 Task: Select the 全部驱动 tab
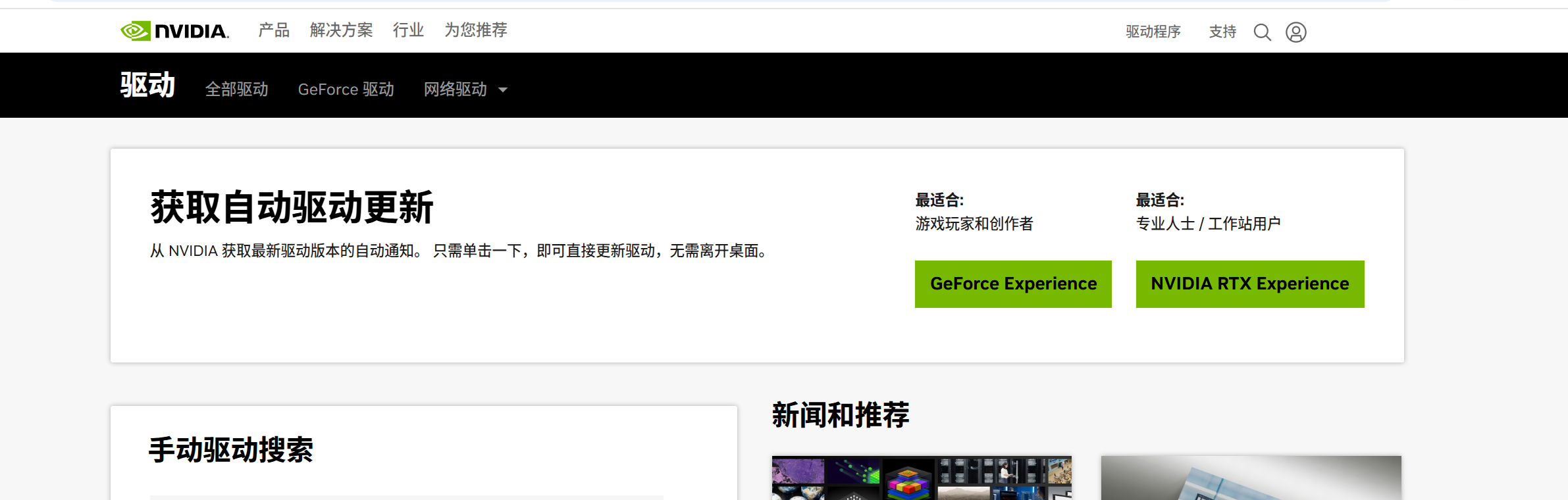[237, 89]
